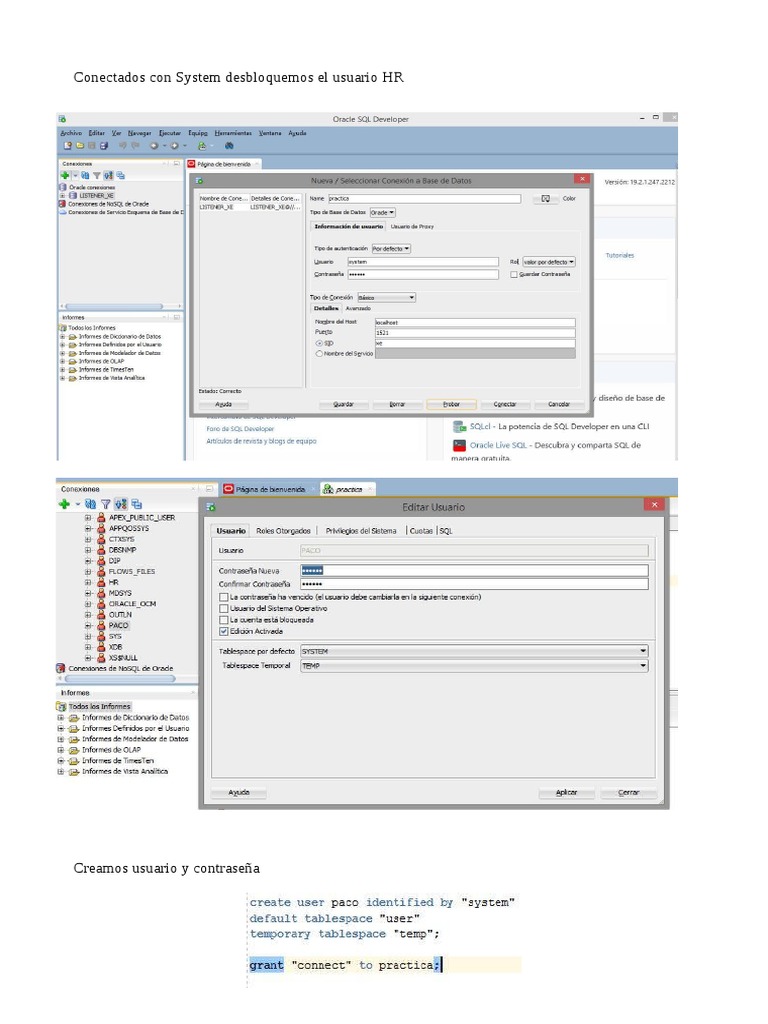Click the Open folder icon in main toolbar

(80, 146)
